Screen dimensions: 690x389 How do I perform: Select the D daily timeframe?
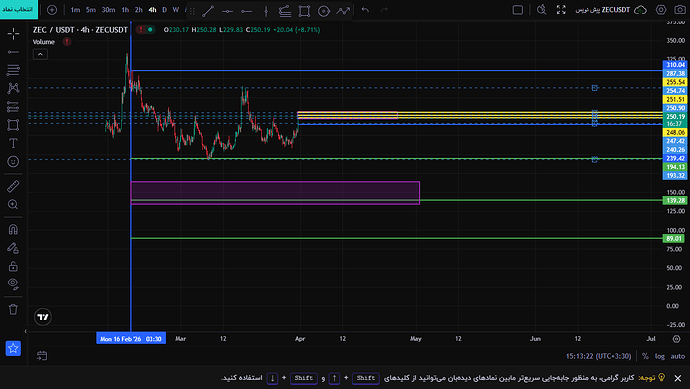[x=165, y=10]
